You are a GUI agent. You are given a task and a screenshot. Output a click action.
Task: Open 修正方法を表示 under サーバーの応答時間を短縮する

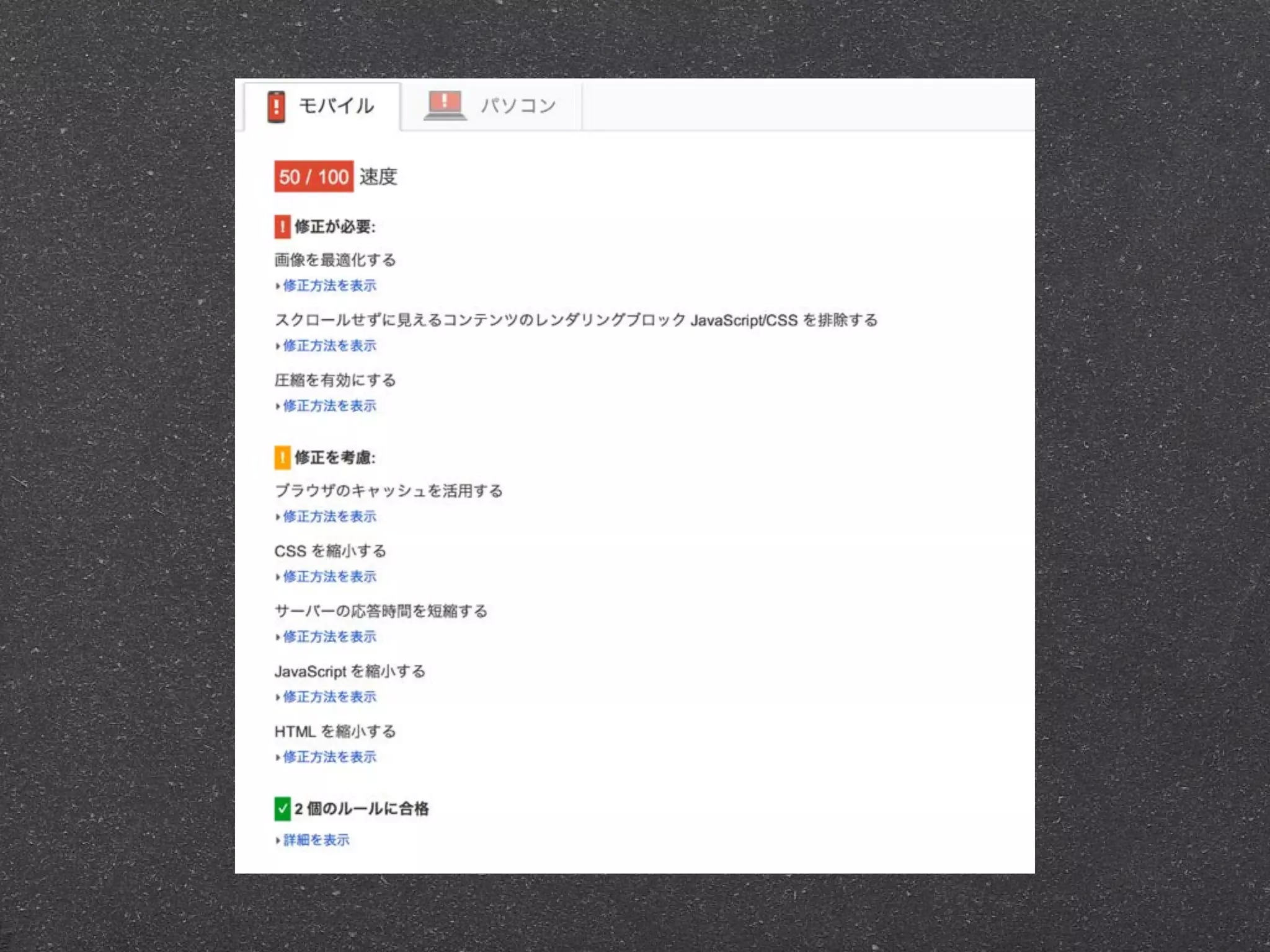pos(329,637)
